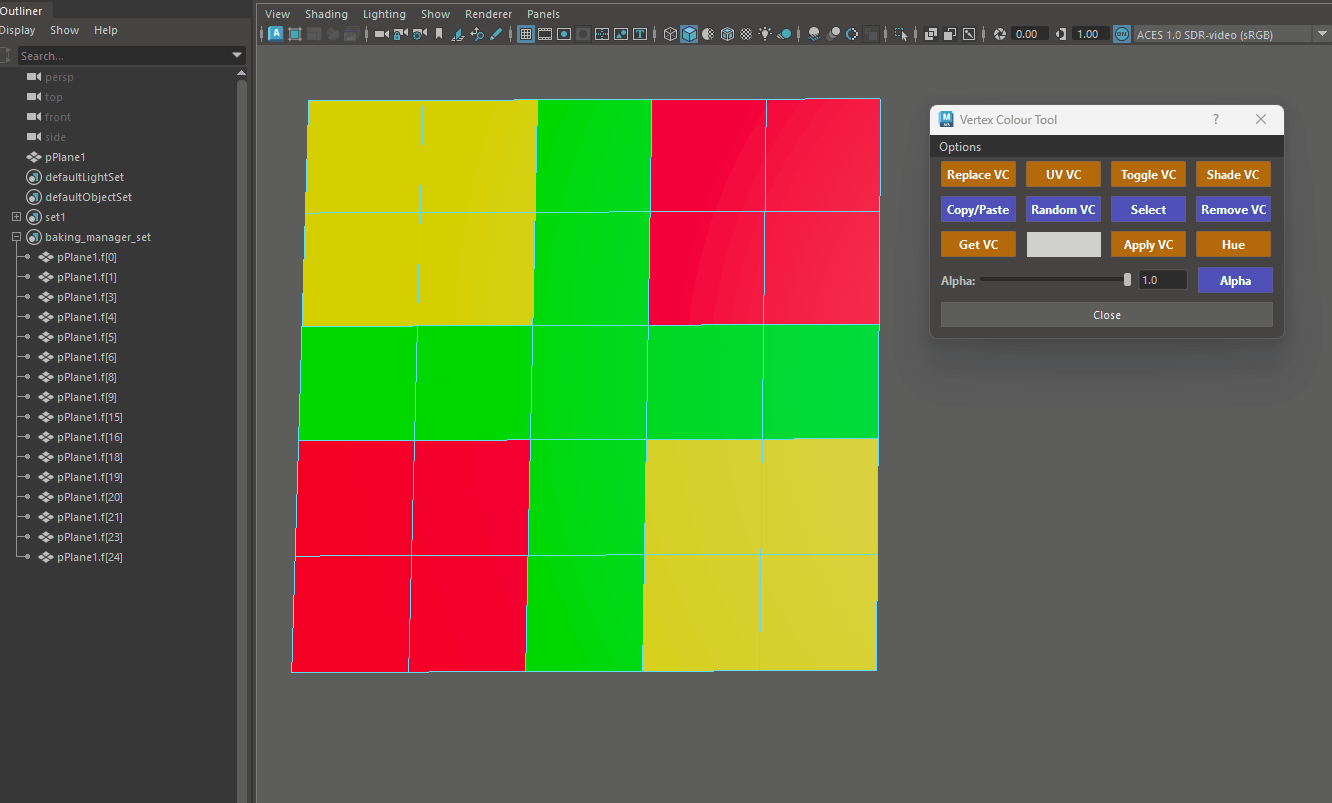Toggle the XRay icon
1332x803 pixels.
coord(930,34)
